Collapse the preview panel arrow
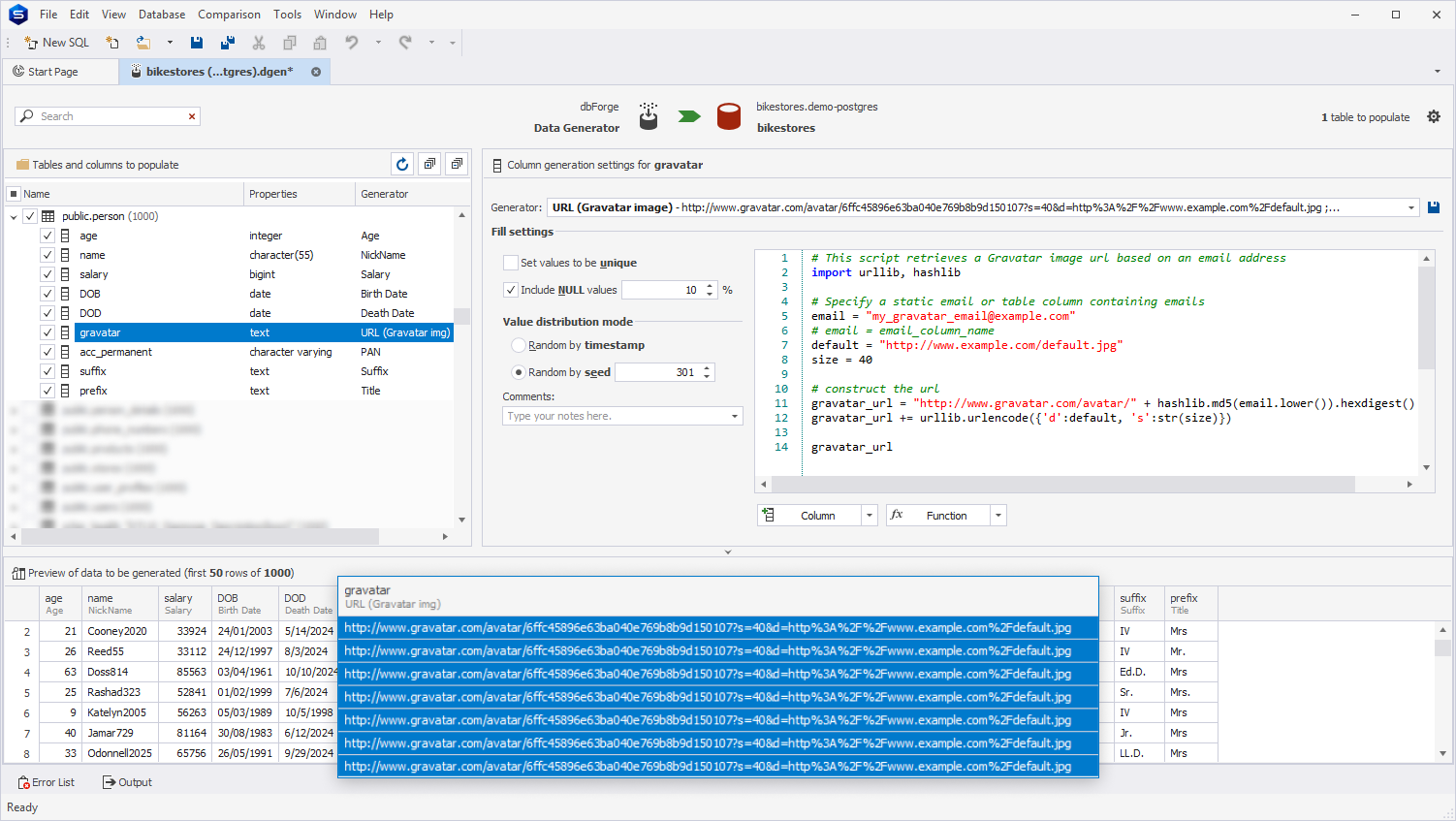 click(728, 553)
